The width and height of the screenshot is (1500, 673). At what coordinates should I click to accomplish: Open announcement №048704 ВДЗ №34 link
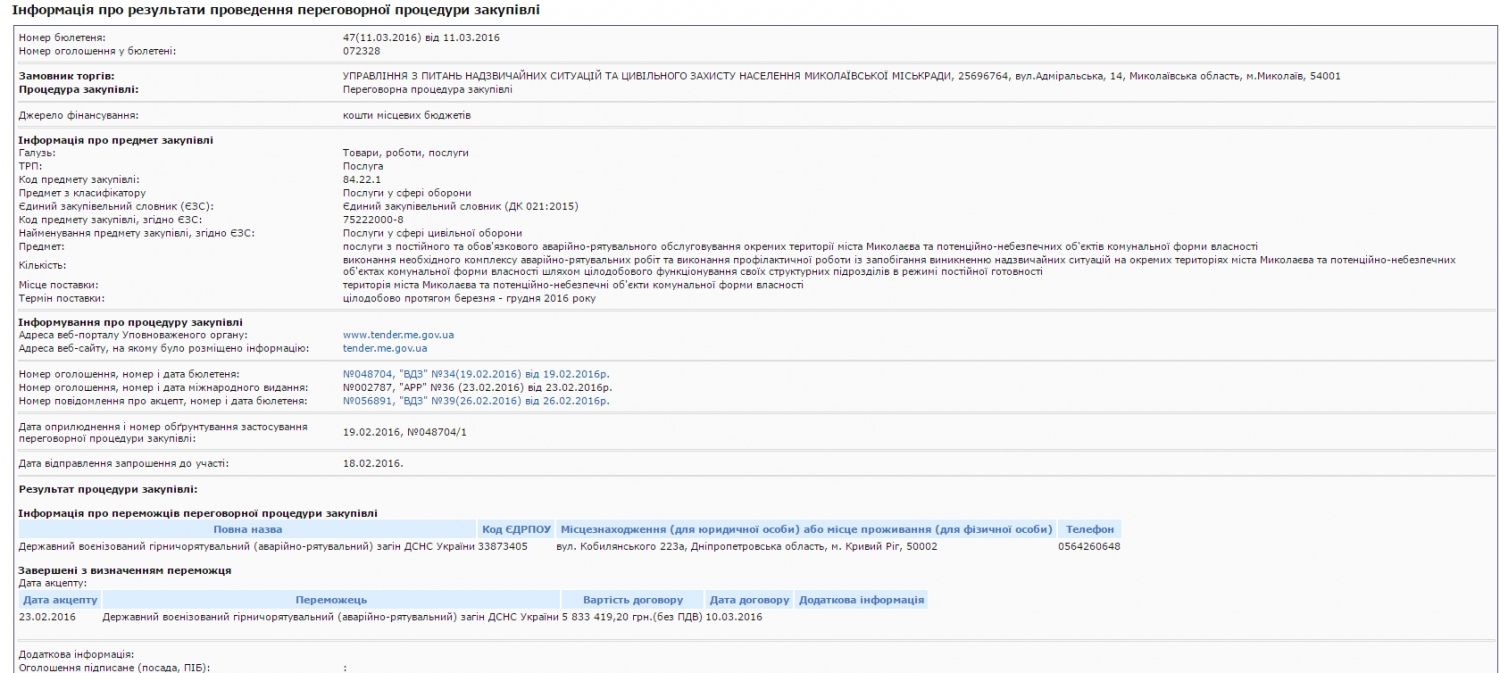coord(476,374)
